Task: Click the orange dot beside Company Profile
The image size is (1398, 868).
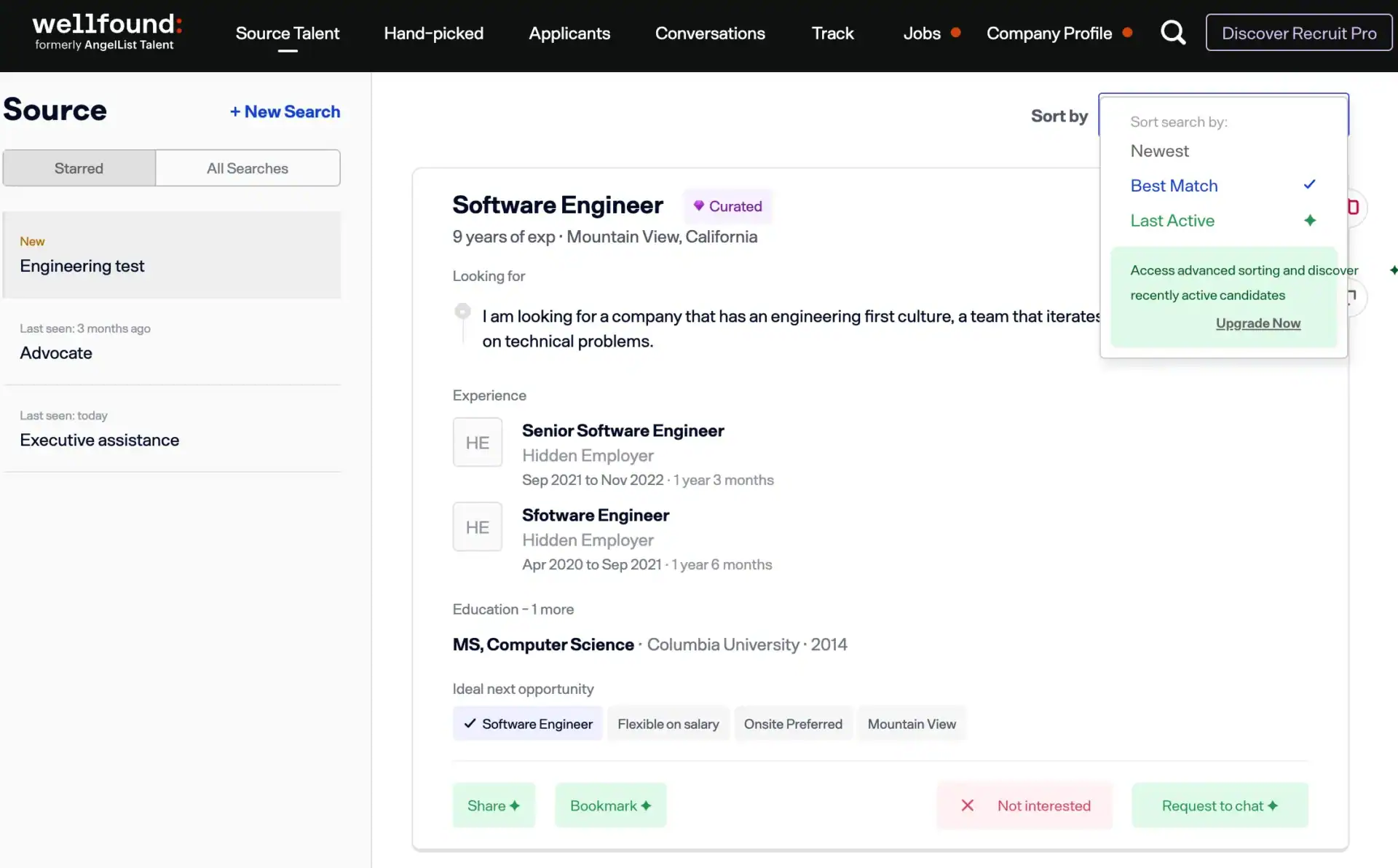Action: tap(1127, 32)
